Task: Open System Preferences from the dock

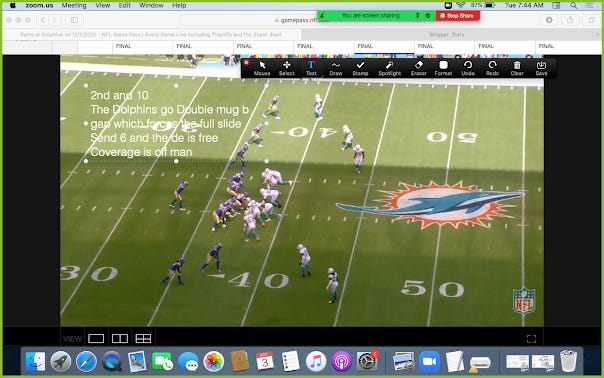Action: 367,361
